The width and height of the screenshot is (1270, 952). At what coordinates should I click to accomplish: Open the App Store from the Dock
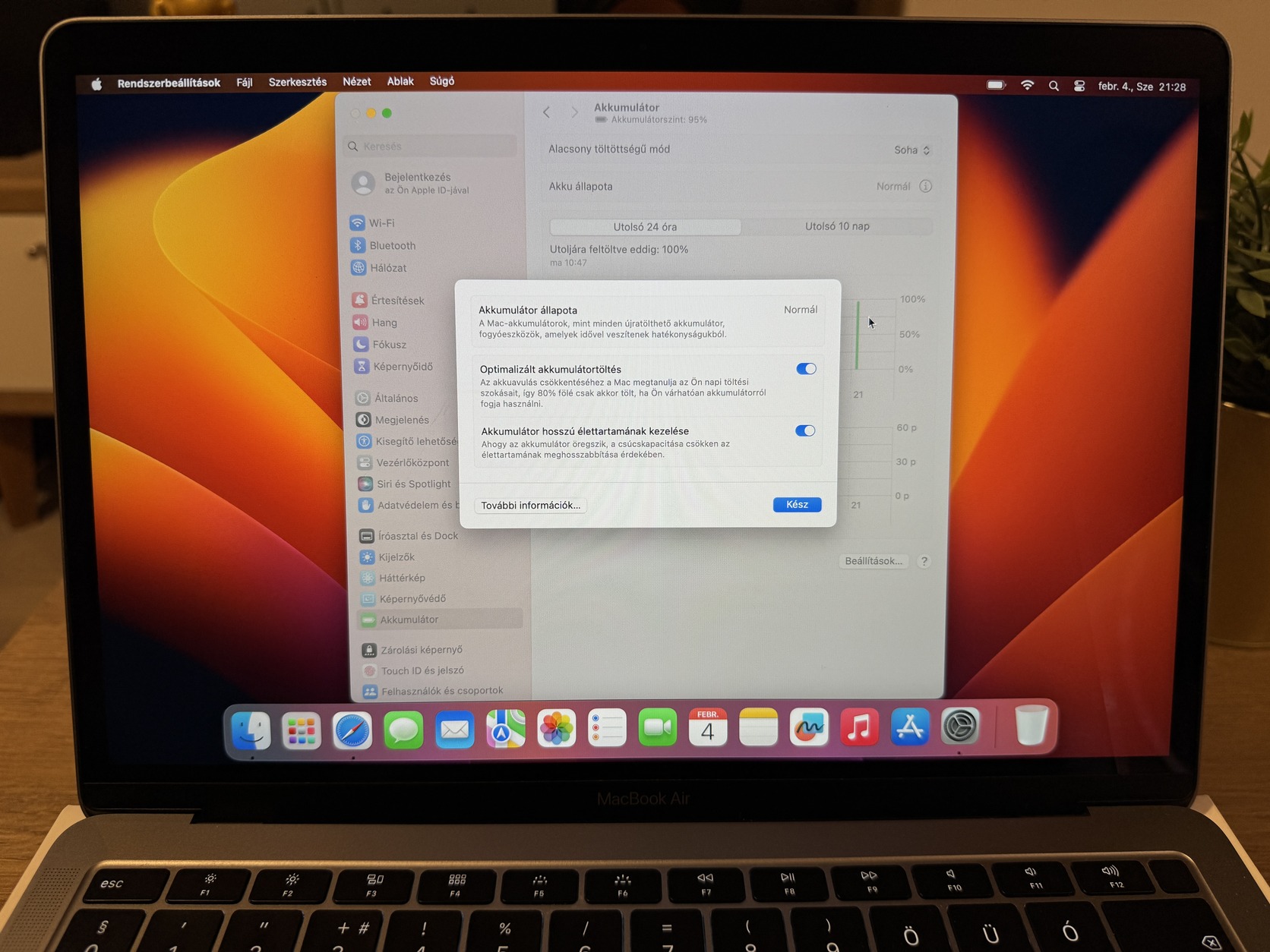910,727
